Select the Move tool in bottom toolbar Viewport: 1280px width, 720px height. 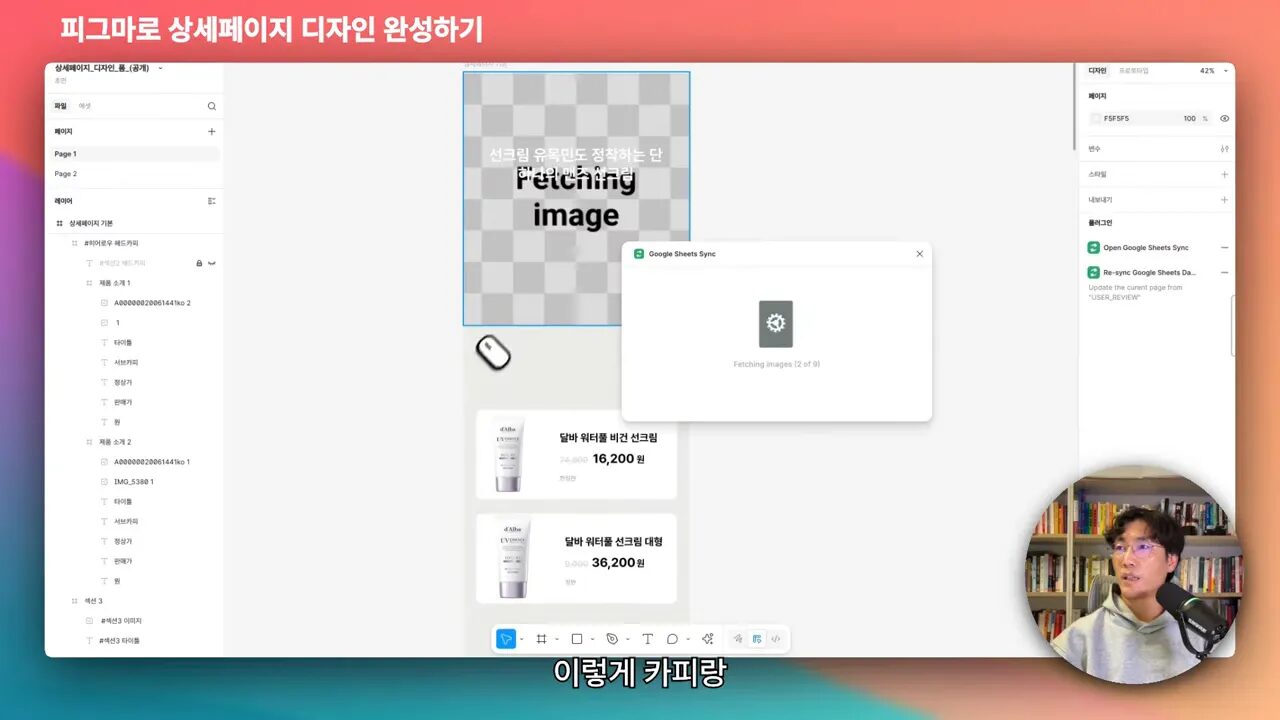506,639
